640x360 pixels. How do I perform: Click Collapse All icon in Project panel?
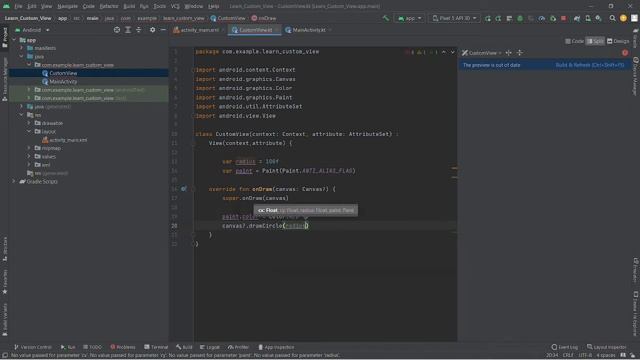point(138,30)
